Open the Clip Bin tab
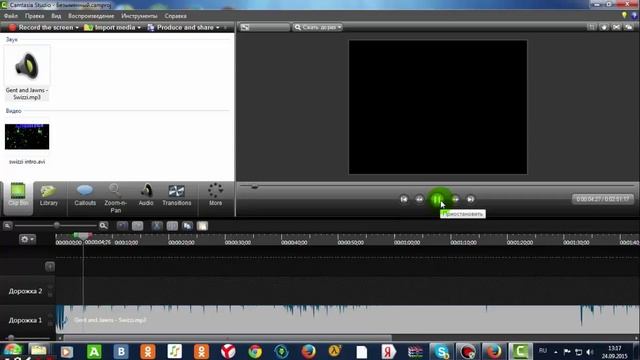This screenshot has height=360, width=640. (18, 198)
